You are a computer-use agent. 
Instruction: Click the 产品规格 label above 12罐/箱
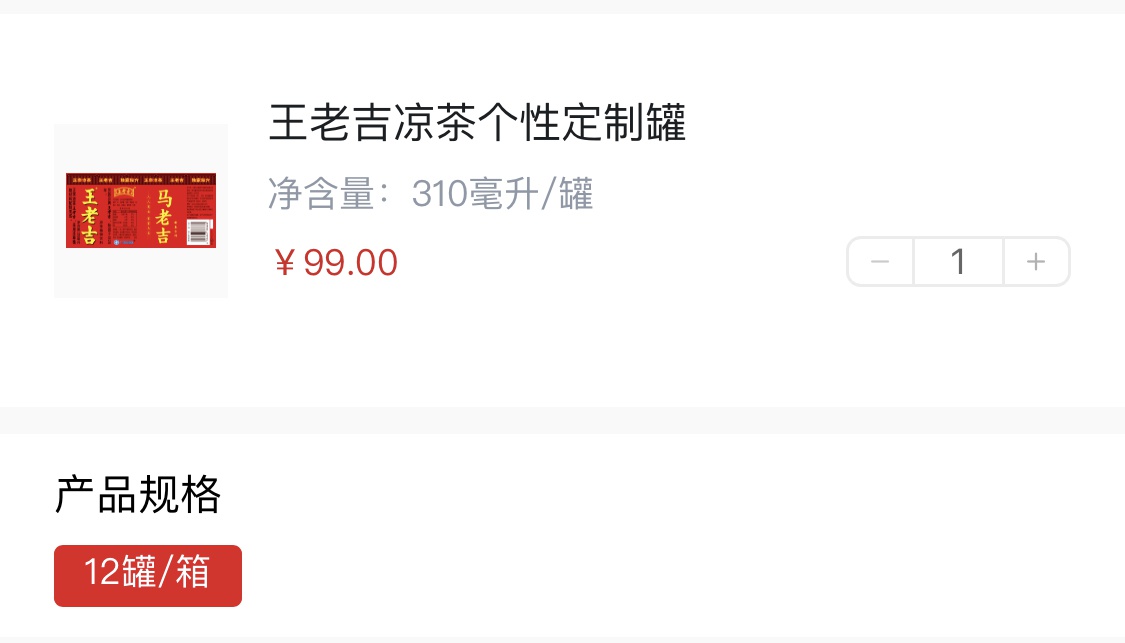(138, 494)
